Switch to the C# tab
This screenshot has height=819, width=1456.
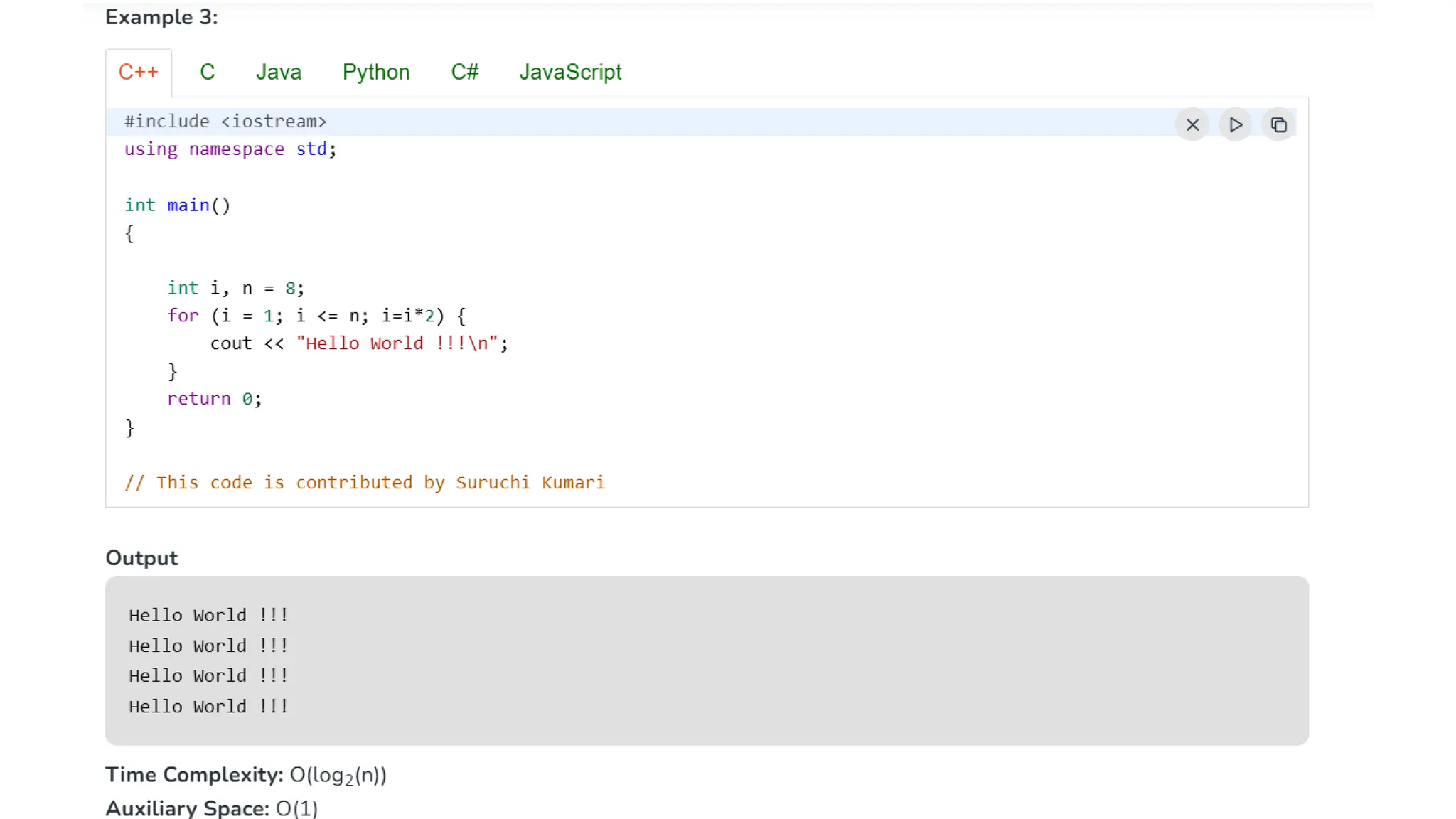[x=465, y=72]
